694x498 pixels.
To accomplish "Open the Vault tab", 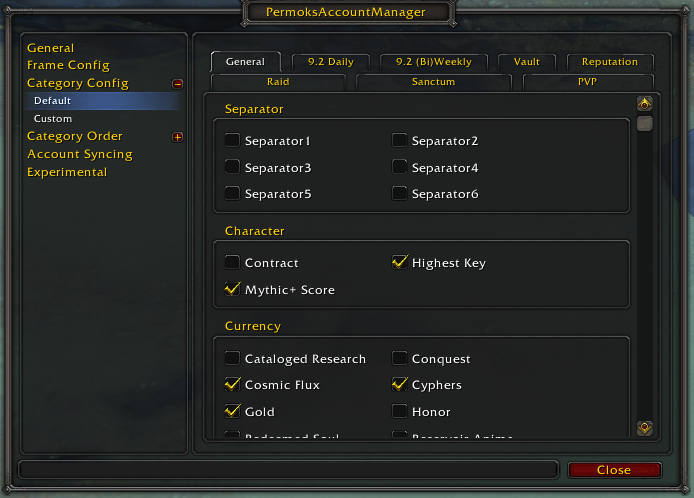I will click(x=527, y=62).
